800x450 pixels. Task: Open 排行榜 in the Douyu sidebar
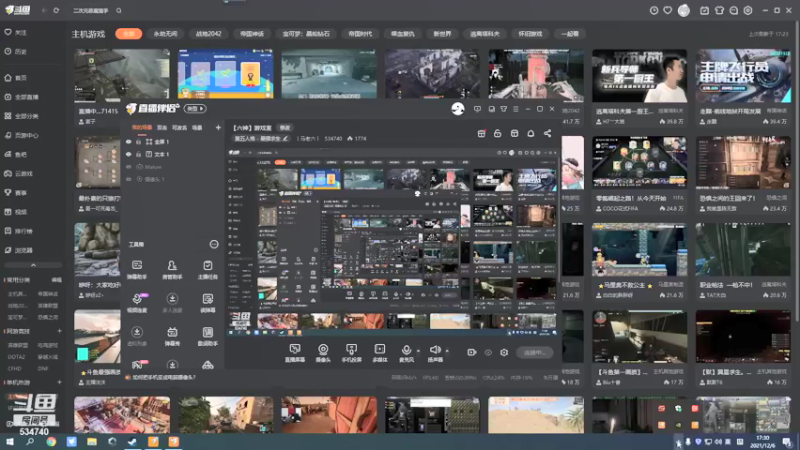23,231
